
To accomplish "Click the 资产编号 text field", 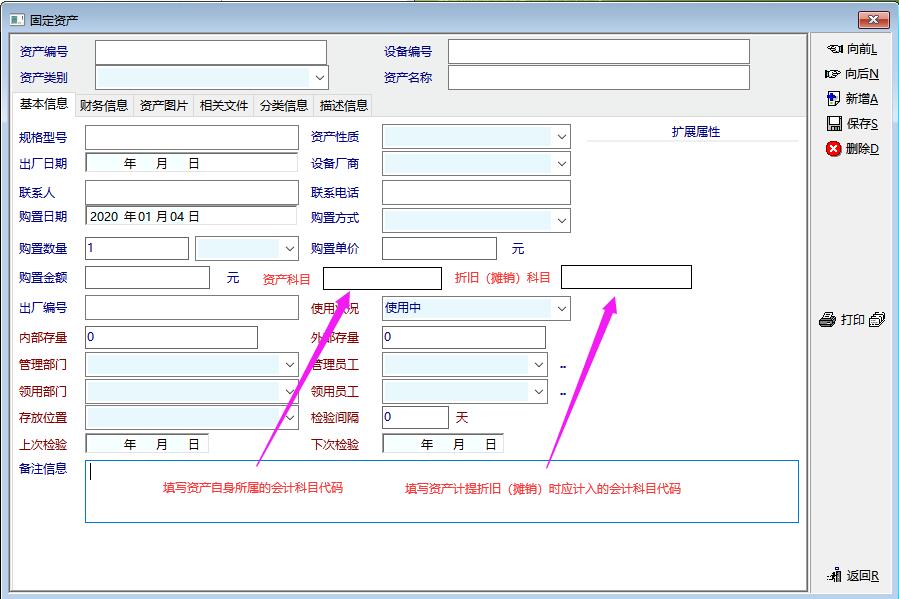I will pos(211,52).
